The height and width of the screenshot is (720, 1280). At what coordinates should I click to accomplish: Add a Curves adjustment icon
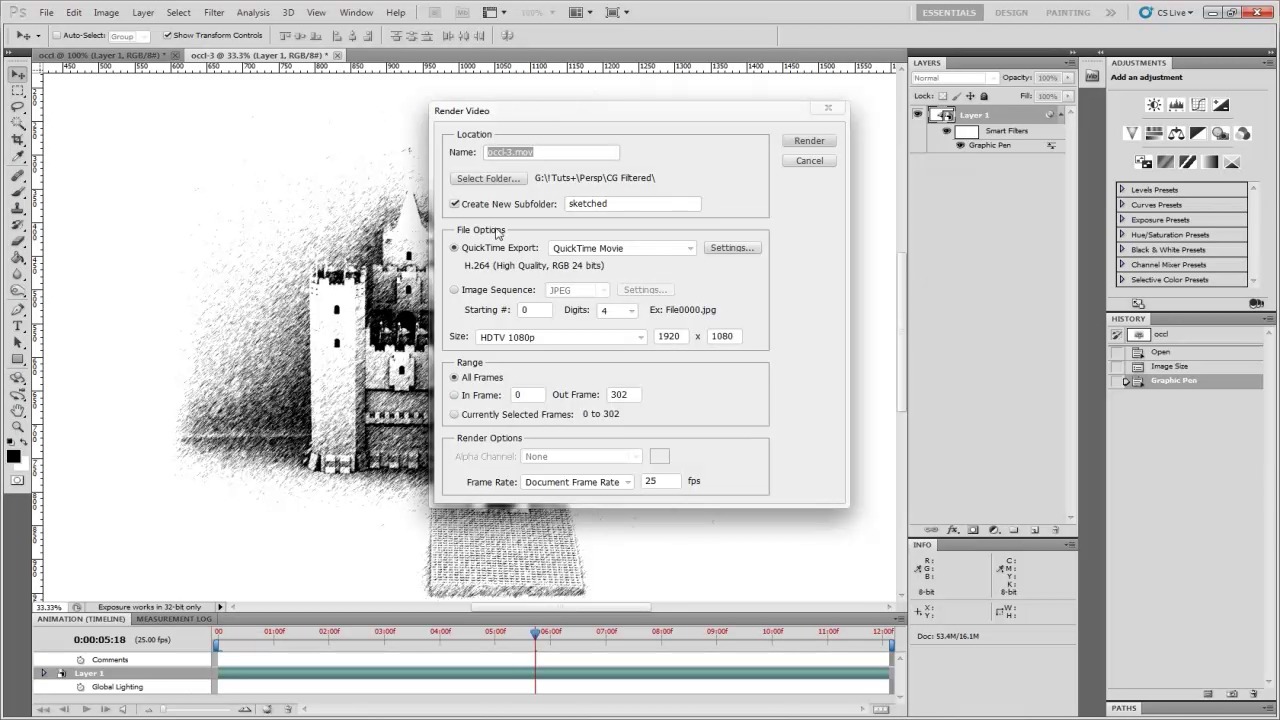coord(1198,105)
